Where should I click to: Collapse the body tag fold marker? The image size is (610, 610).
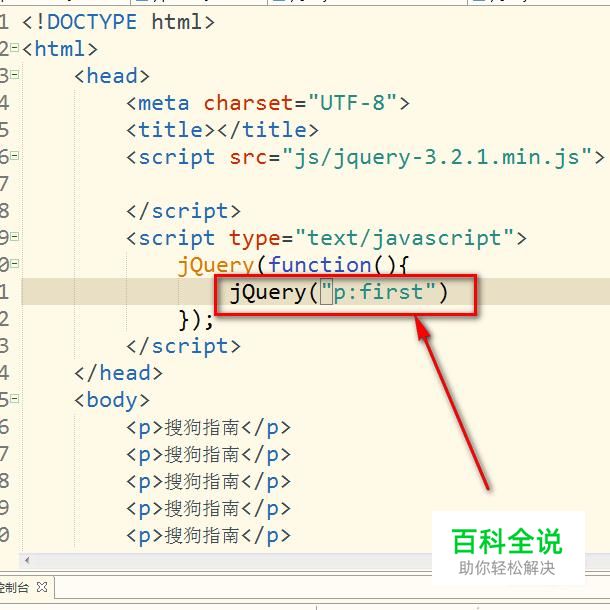14,399
